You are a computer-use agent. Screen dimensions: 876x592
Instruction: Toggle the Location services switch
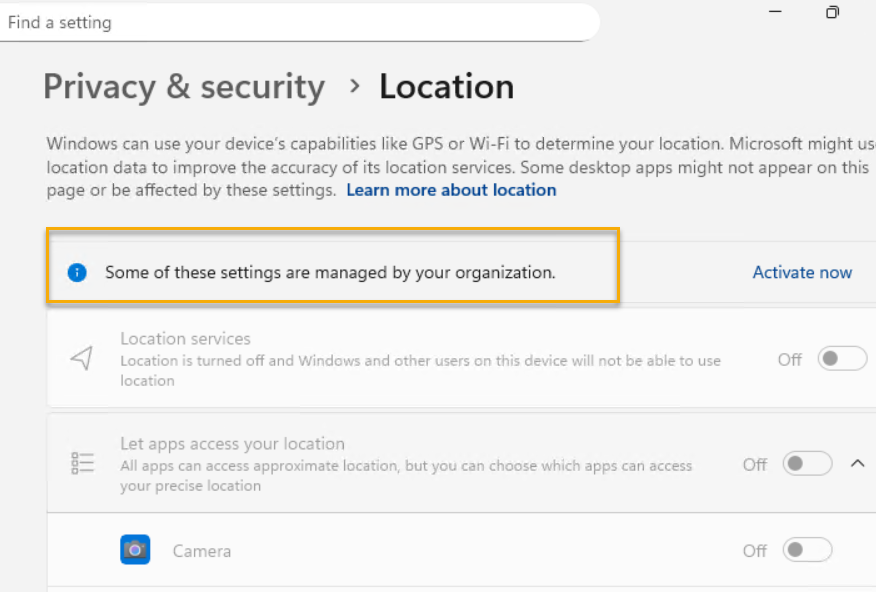[x=841, y=359]
